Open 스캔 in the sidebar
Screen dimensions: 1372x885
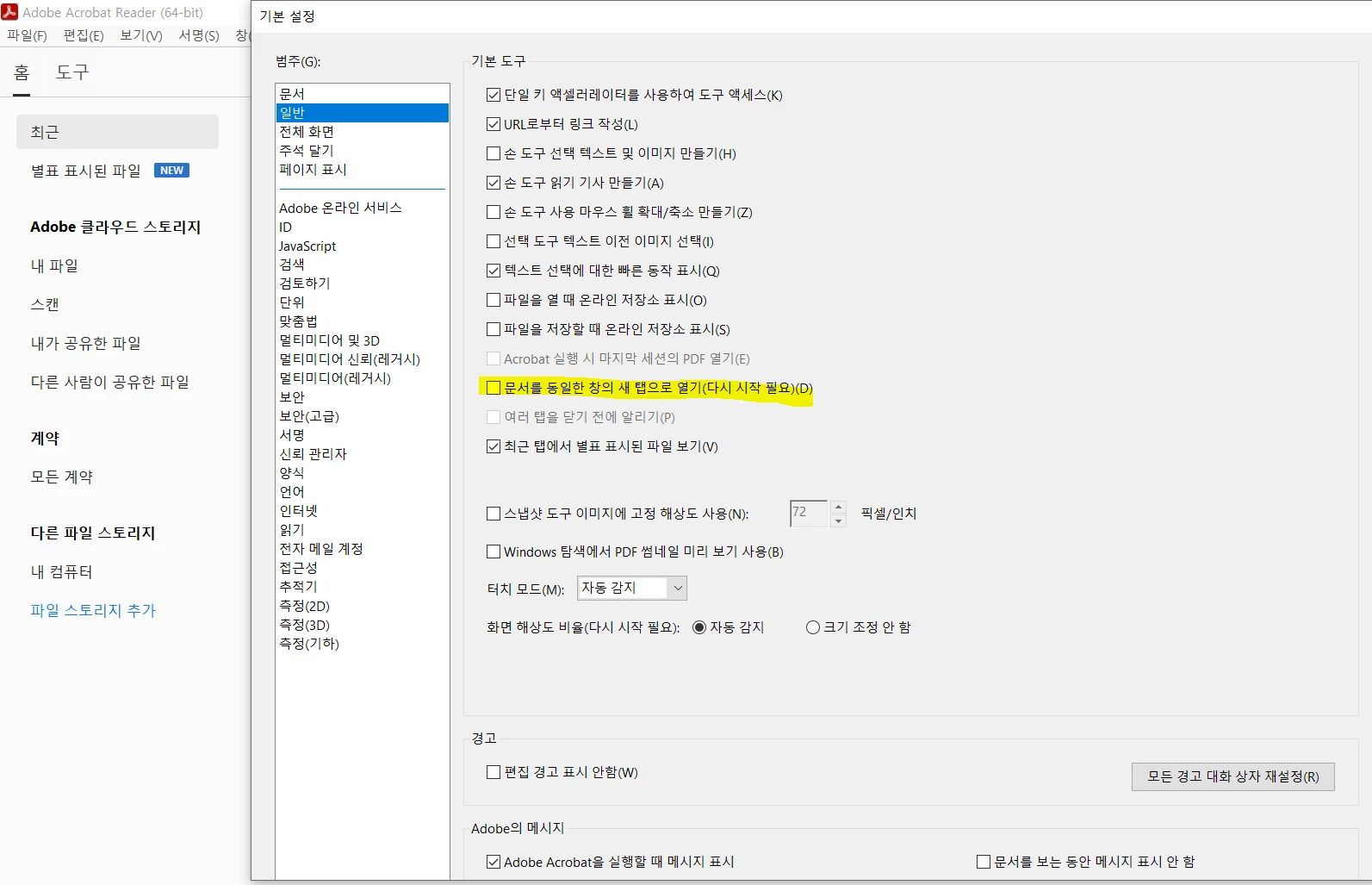(45, 304)
